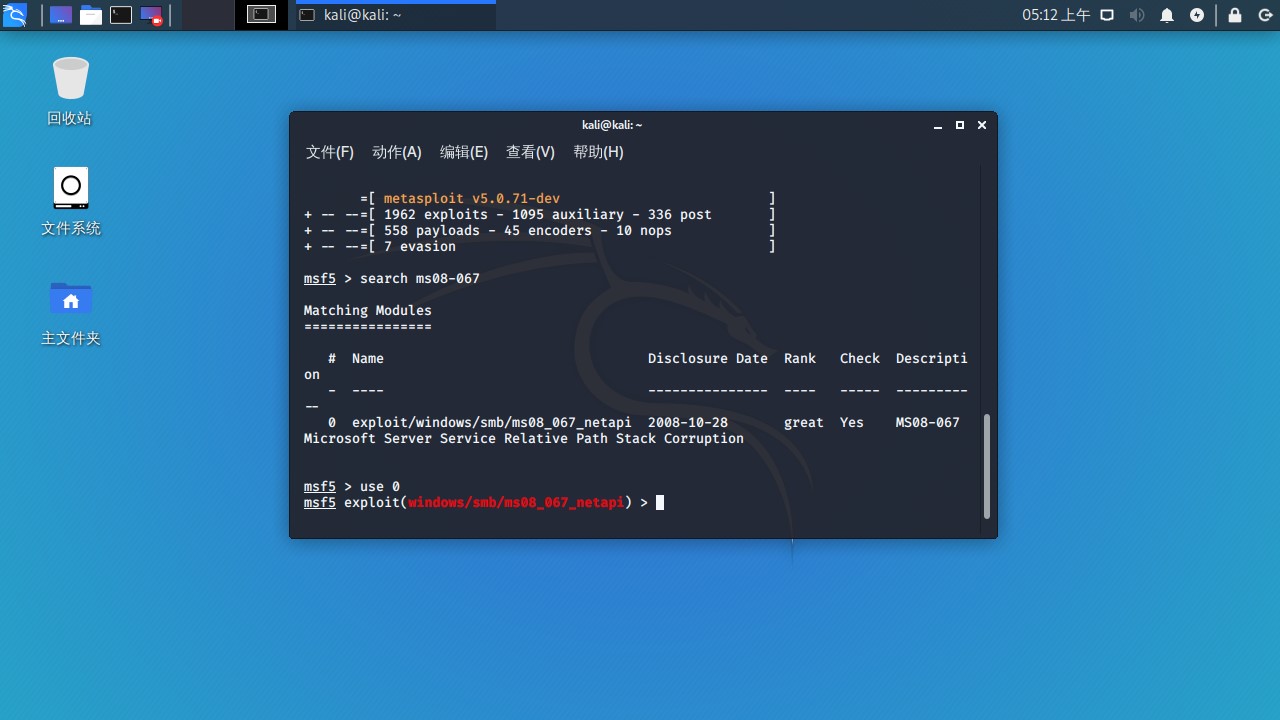
Task: Open the 编辑(E) menu
Action: [x=464, y=152]
